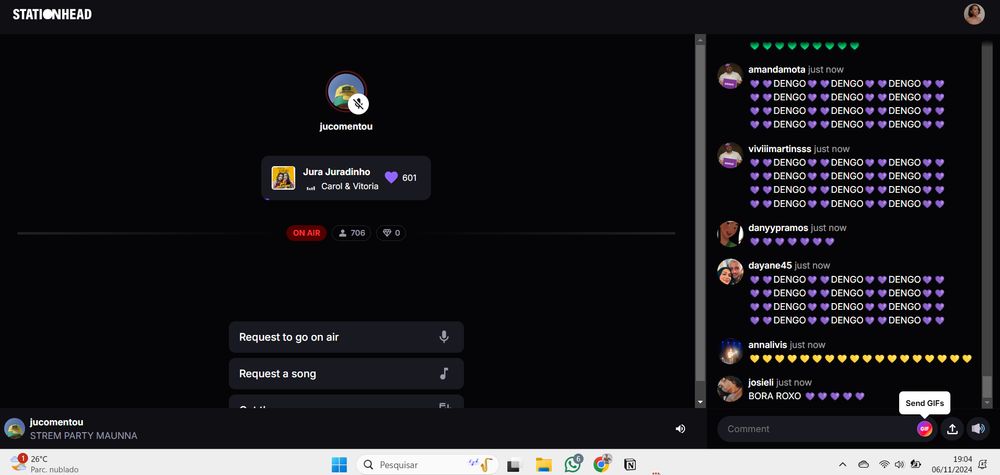This screenshot has width=1000, height=475.
Task: Open Windows Start menu
Action: (339, 464)
